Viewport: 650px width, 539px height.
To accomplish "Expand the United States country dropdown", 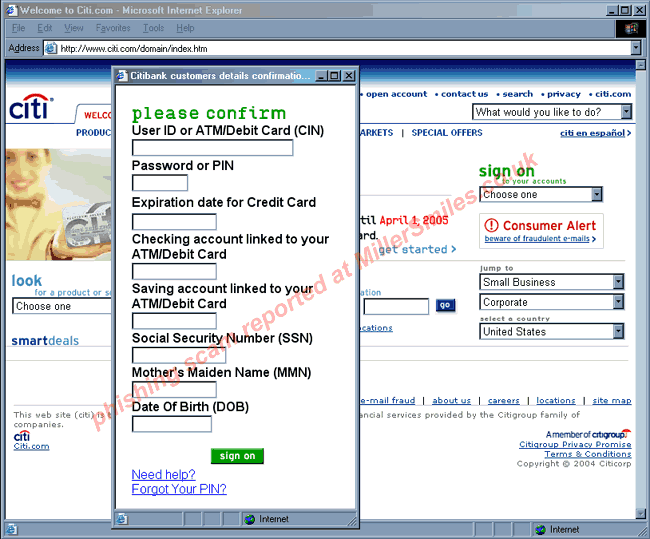I will pyautogui.click(x=618, y=332).
